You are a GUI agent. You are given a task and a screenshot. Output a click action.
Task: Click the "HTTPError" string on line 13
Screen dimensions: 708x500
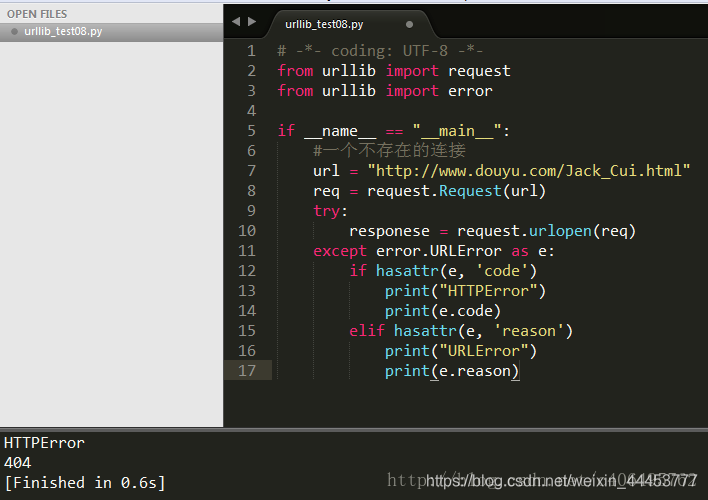(488, 291)
